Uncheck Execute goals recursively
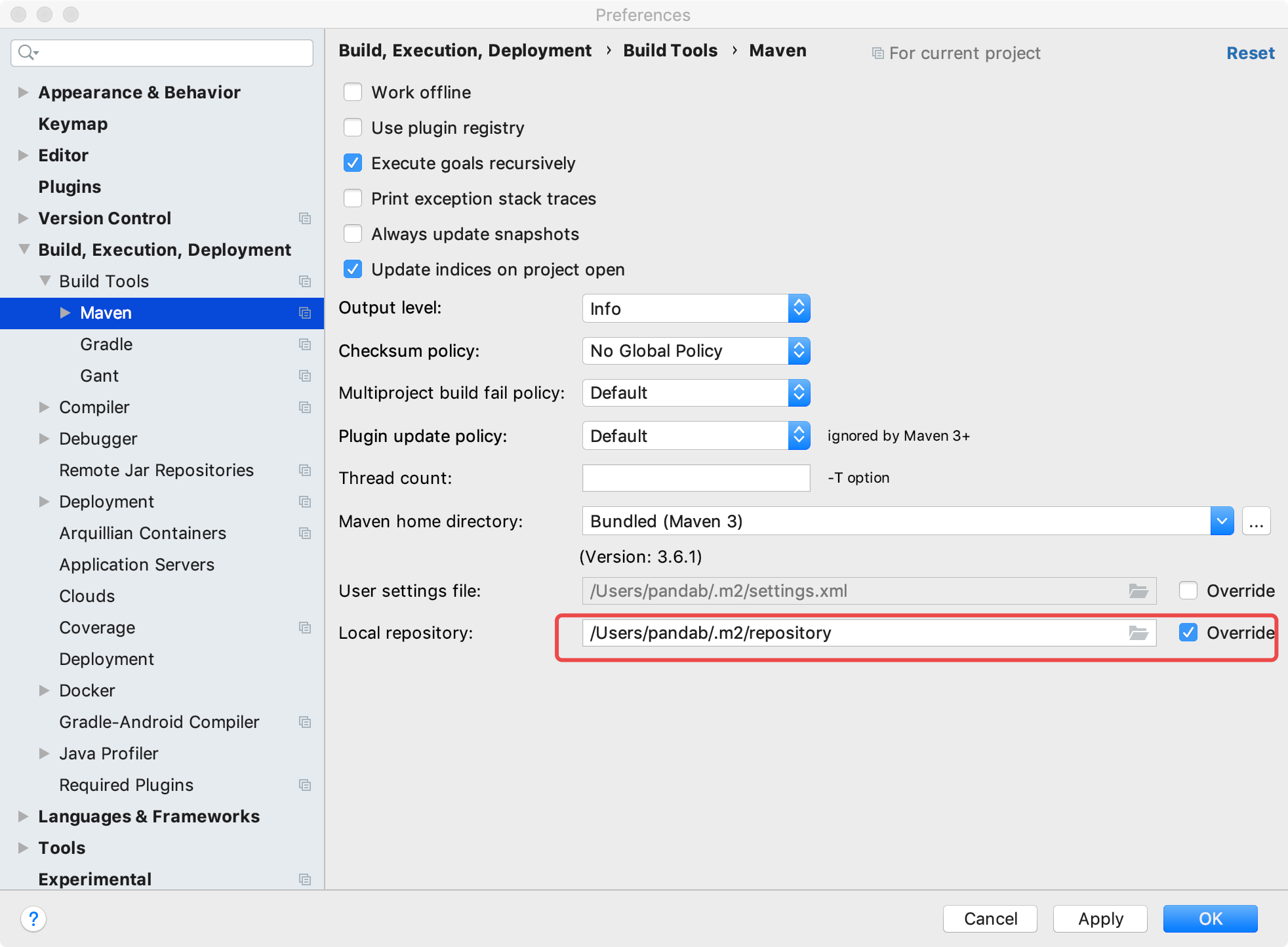The height and width of the screenshot is (947, 1288). click(353, 163)
